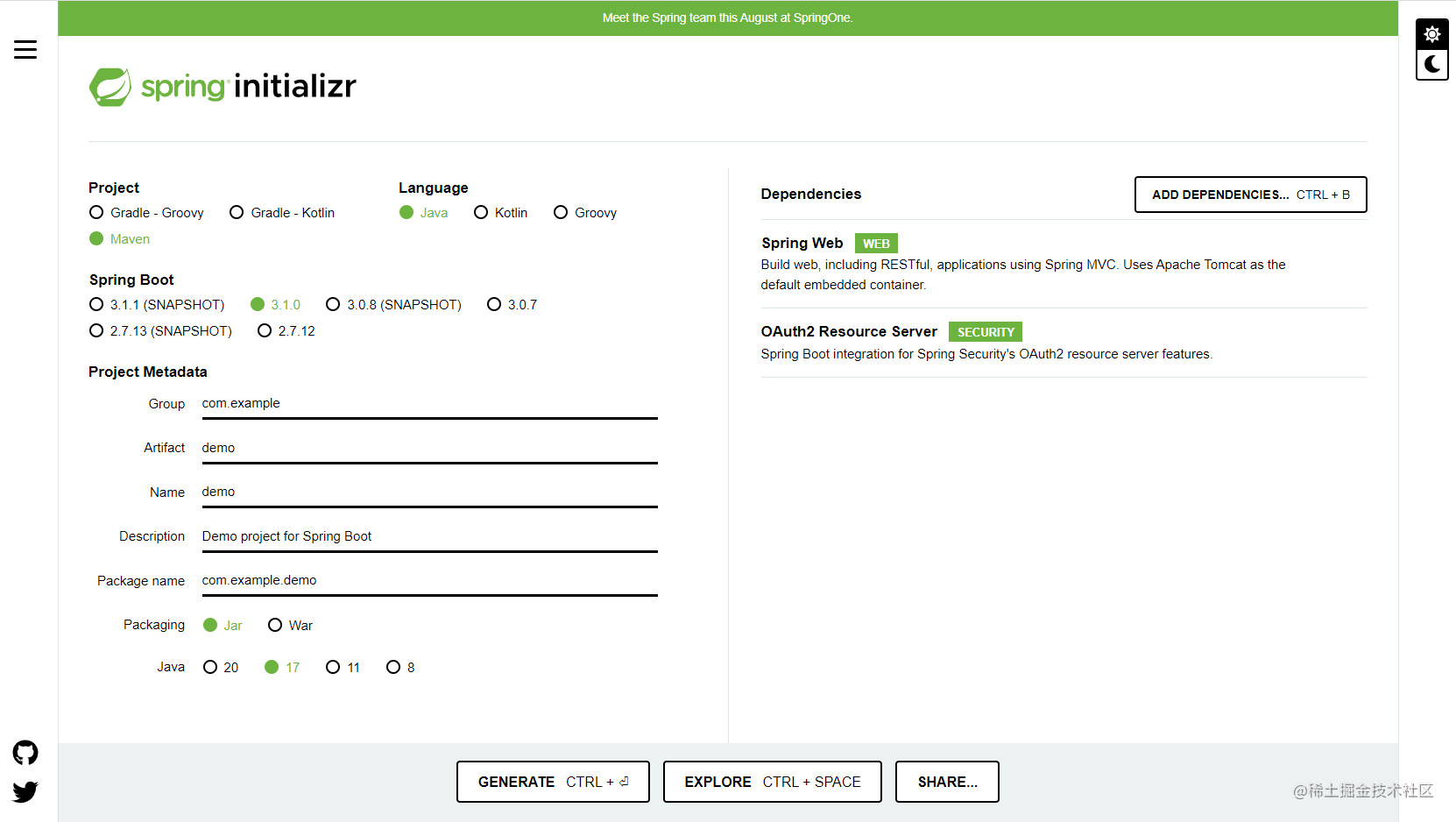
Task: Select Gradle - Kotlin project type
Action: coord(282,213)
